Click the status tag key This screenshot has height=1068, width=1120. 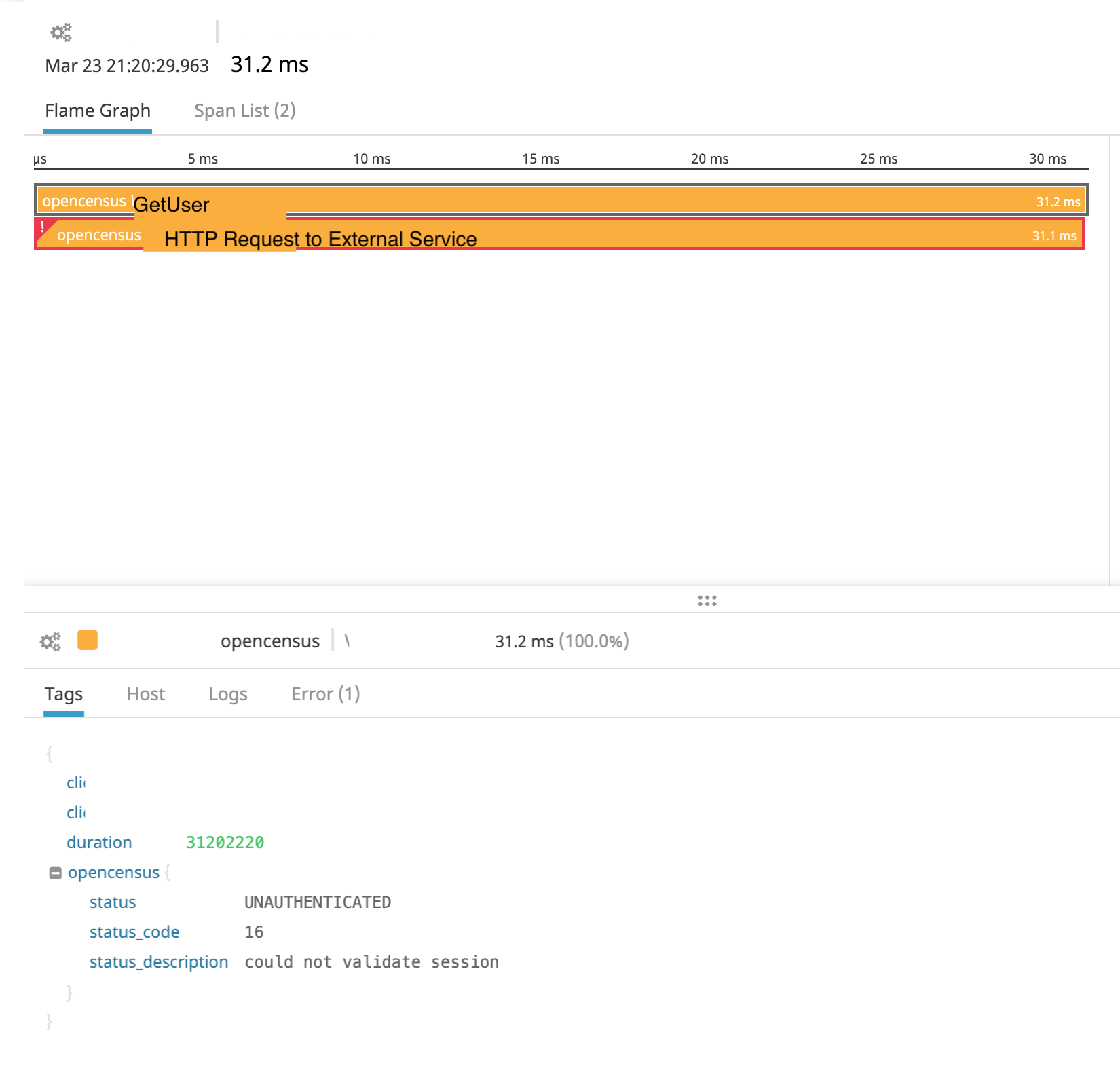pos(113,902)
